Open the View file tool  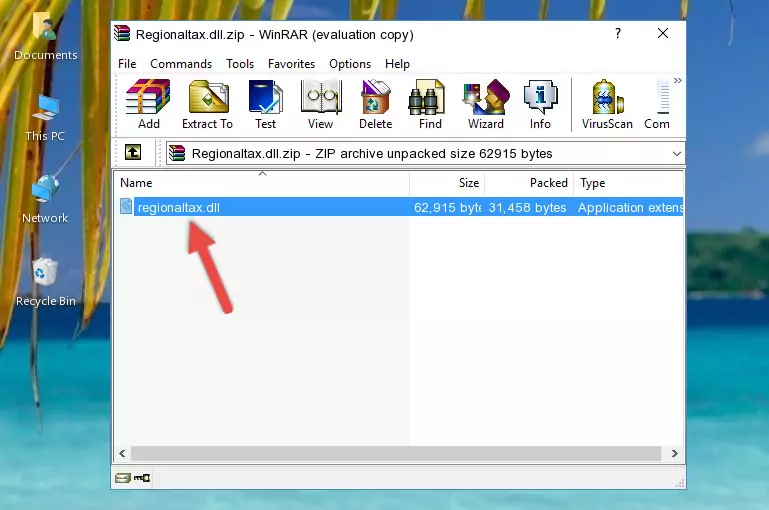coord(321,104)
